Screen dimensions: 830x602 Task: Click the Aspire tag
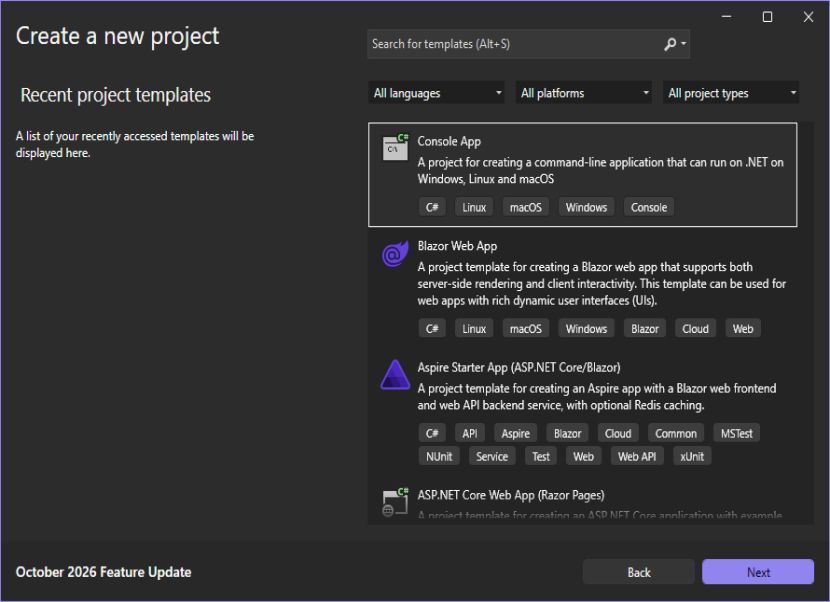(516, 434)
